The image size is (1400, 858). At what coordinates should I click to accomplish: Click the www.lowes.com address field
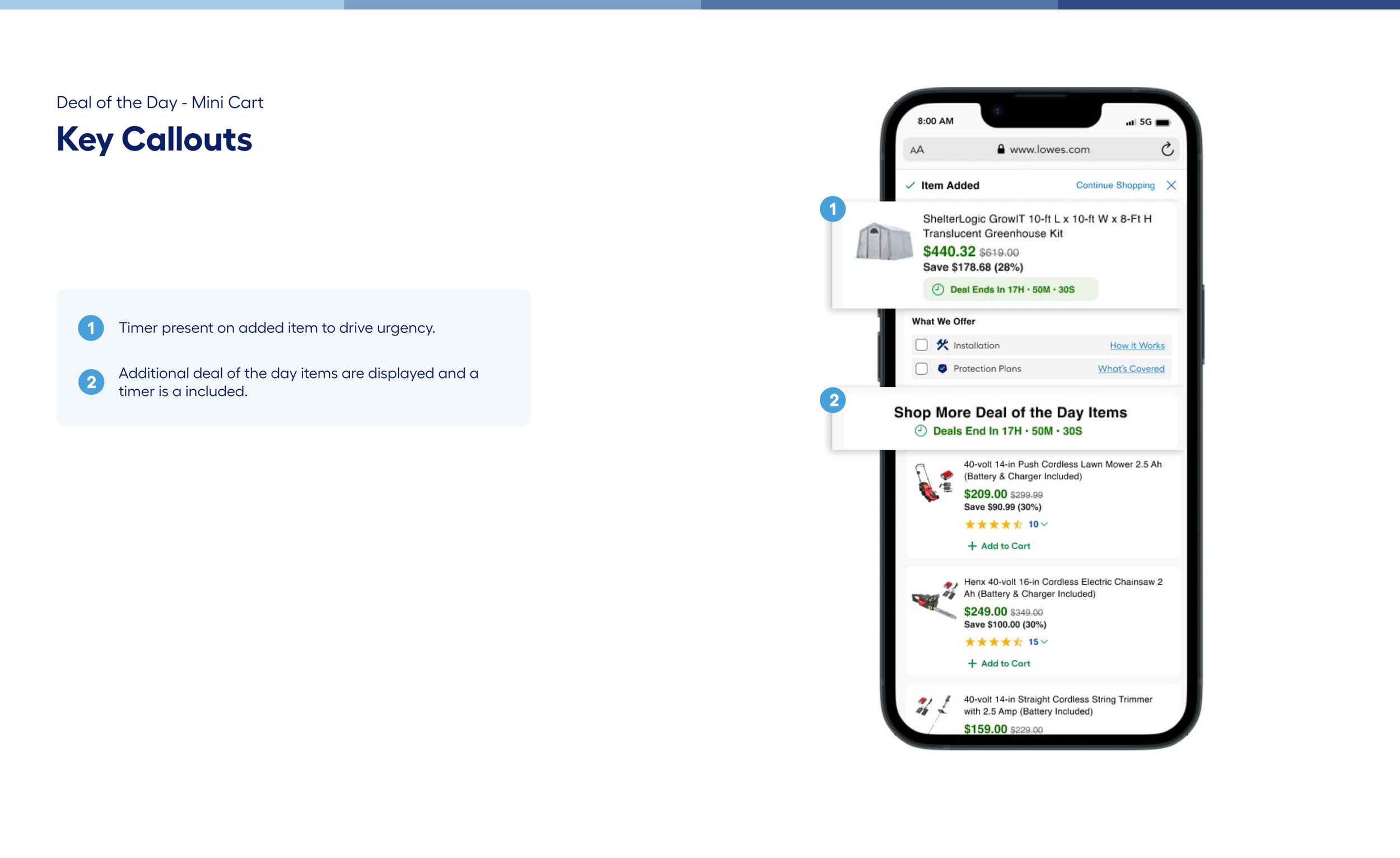(1041, 150)
